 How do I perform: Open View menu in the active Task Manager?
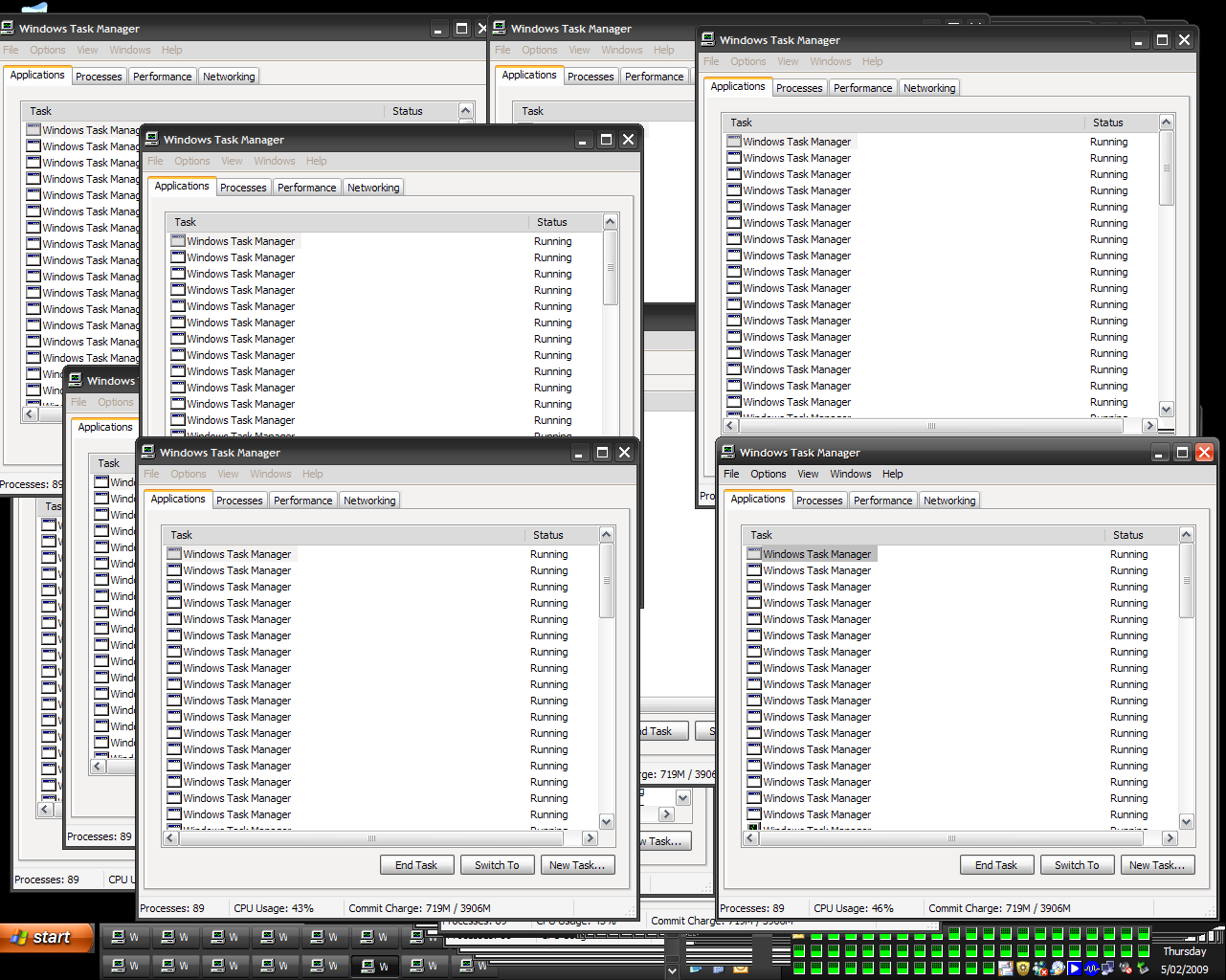[808, 474]
